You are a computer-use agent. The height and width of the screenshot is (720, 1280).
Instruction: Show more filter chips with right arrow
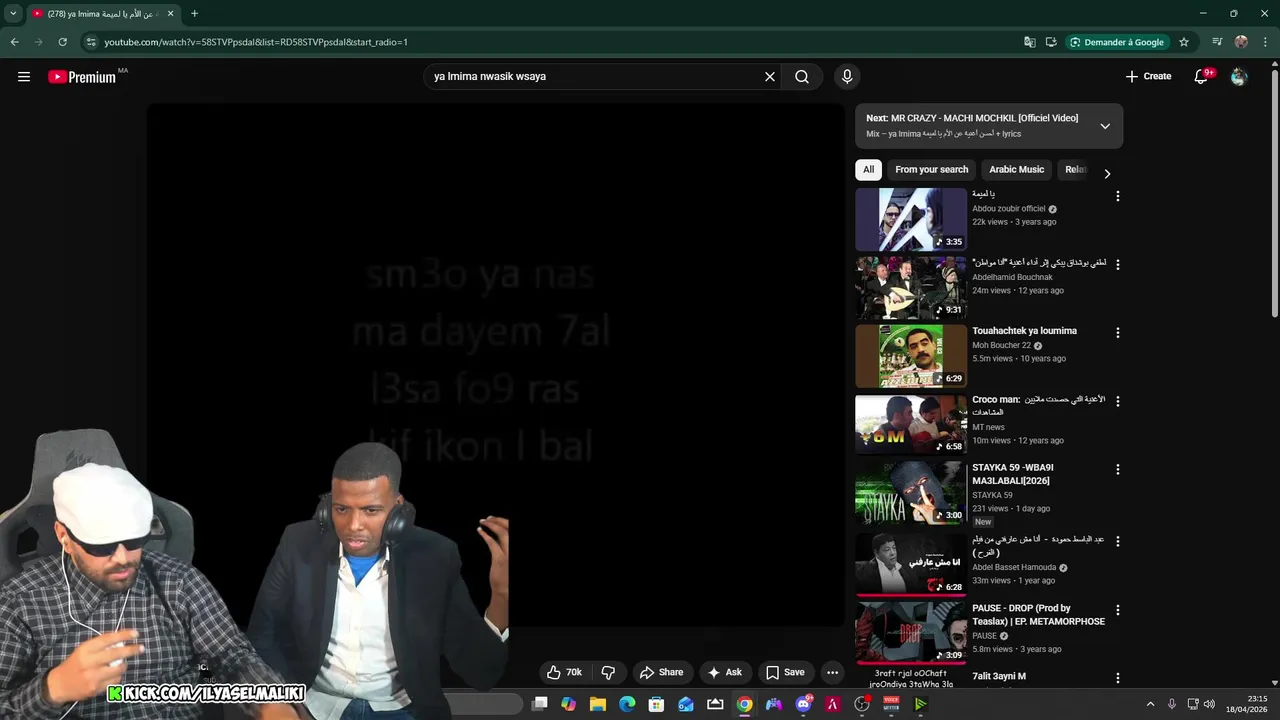pyautogui.click(x=1107, y=173)
